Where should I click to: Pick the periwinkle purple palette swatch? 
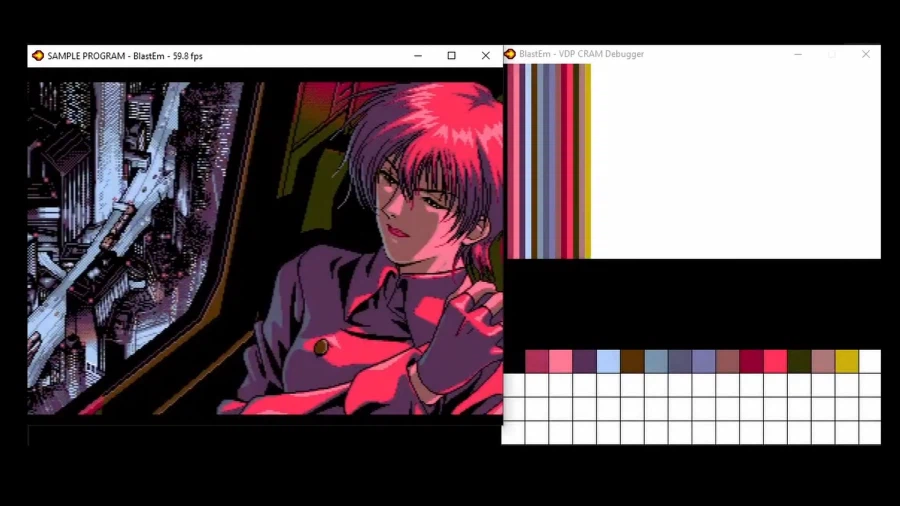tap(704, 361)
